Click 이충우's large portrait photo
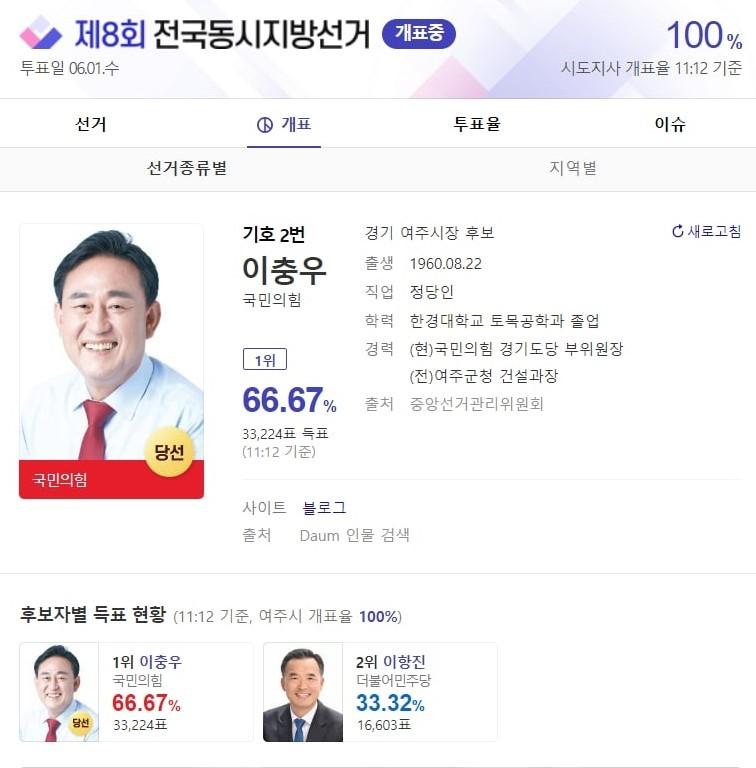This screenshot has height=768, width=756. click(x=112, y=342)
